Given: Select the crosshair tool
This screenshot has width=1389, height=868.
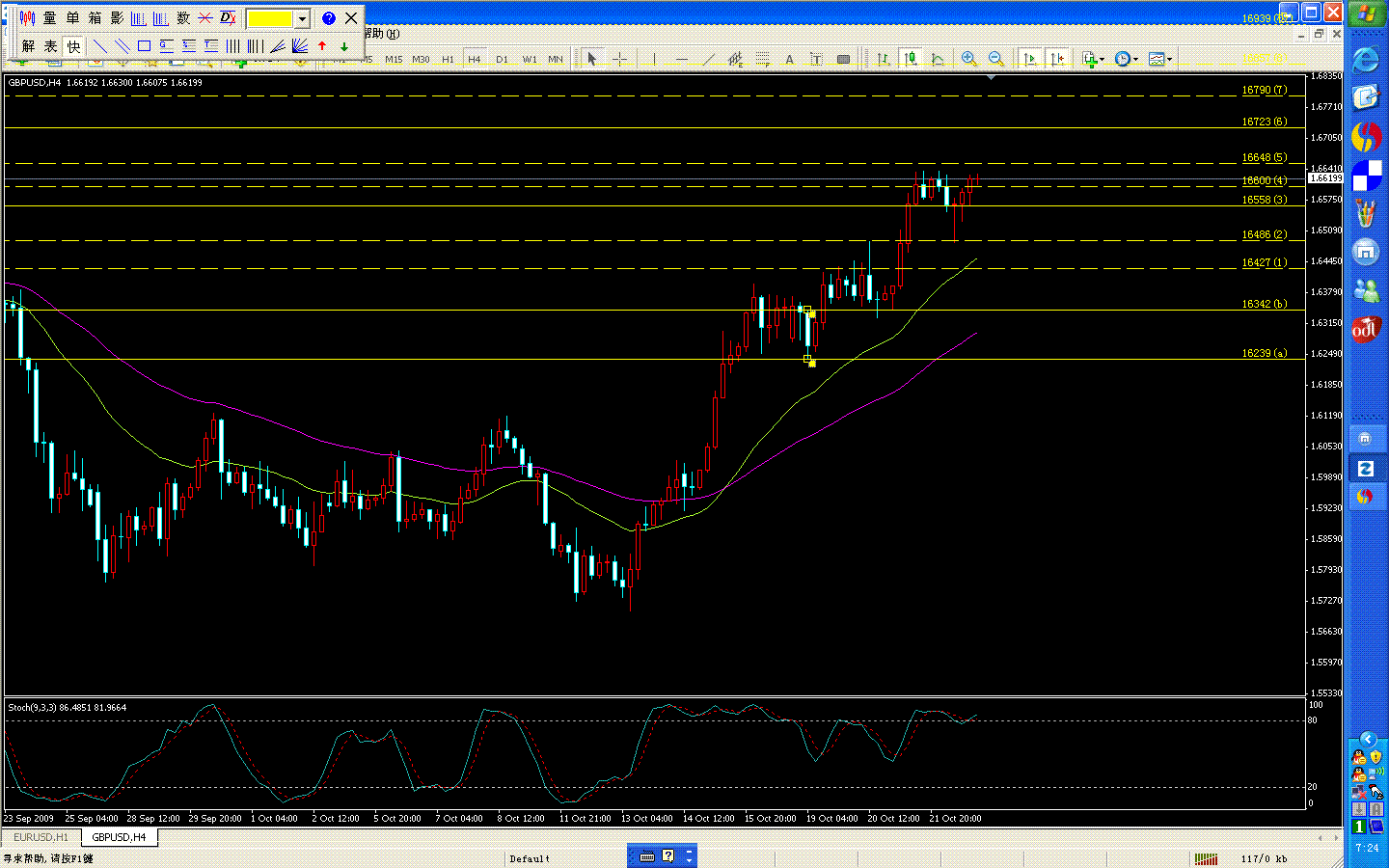Looking at the screenshot, I should point(620,60).
